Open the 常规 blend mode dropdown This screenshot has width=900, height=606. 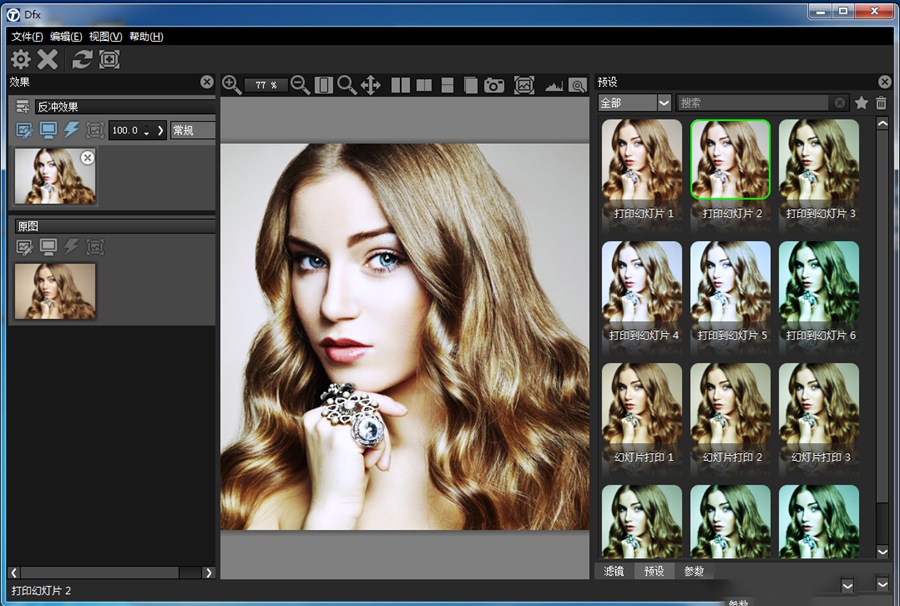tap(192, 130)
